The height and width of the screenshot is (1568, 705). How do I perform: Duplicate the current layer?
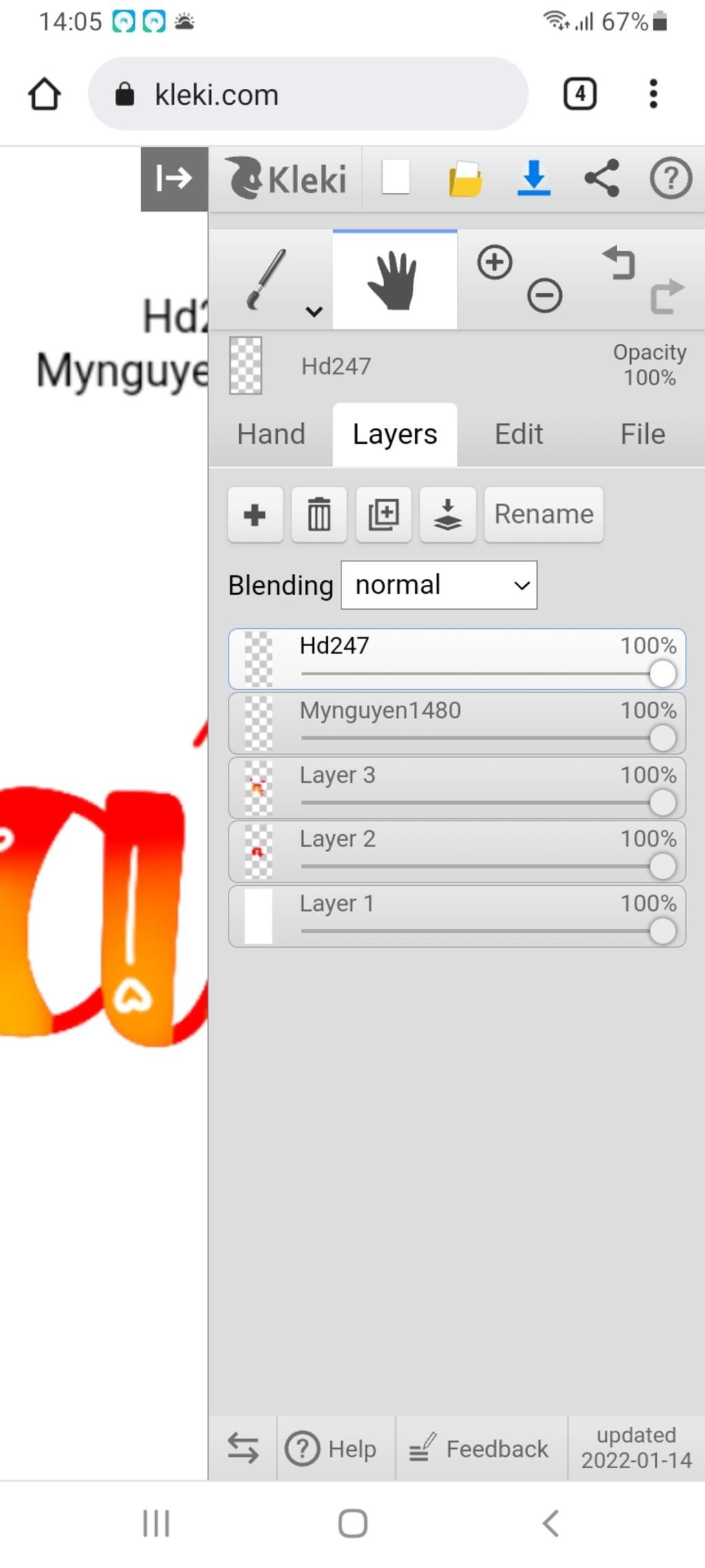click(383, 515)
